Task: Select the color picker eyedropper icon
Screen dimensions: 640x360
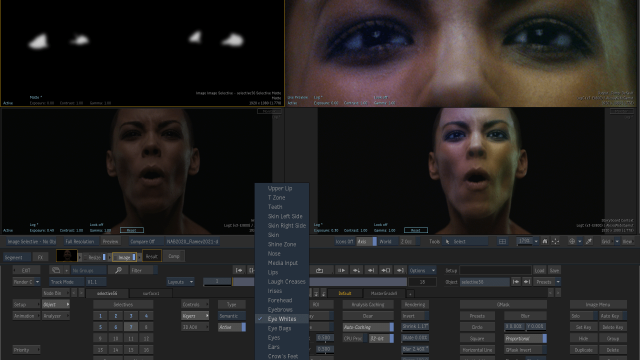Action: click(x=589, y=242)
